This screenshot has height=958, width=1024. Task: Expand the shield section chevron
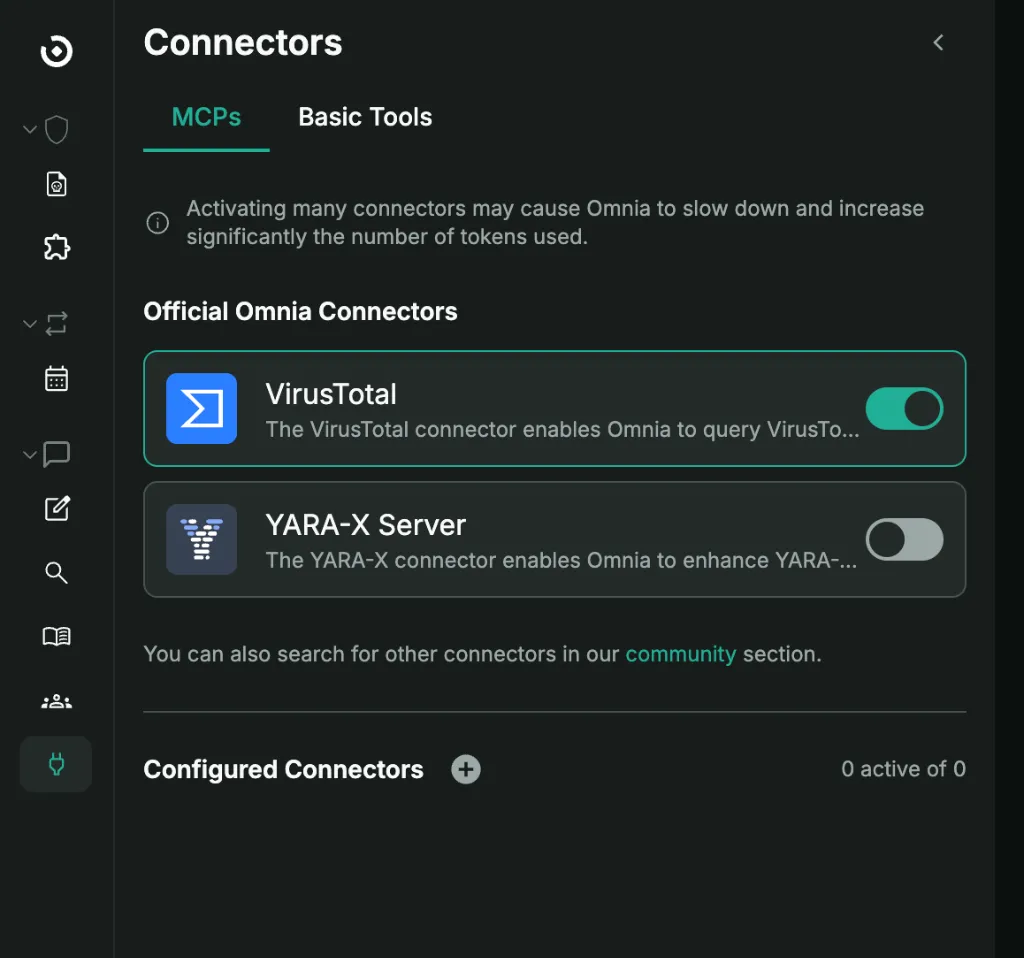[x=29, y=129]
